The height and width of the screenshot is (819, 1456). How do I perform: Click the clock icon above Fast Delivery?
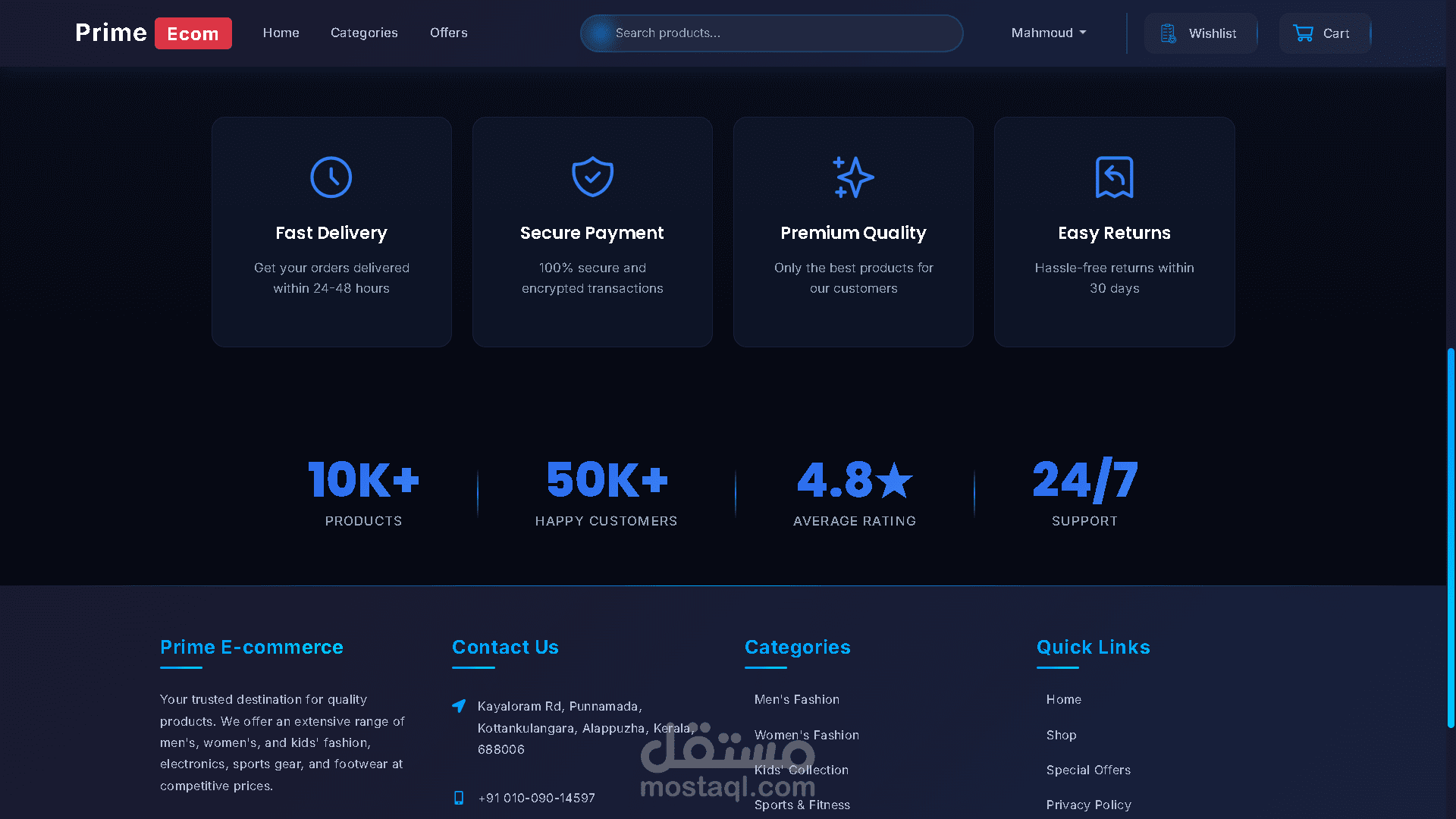(331, 177)
